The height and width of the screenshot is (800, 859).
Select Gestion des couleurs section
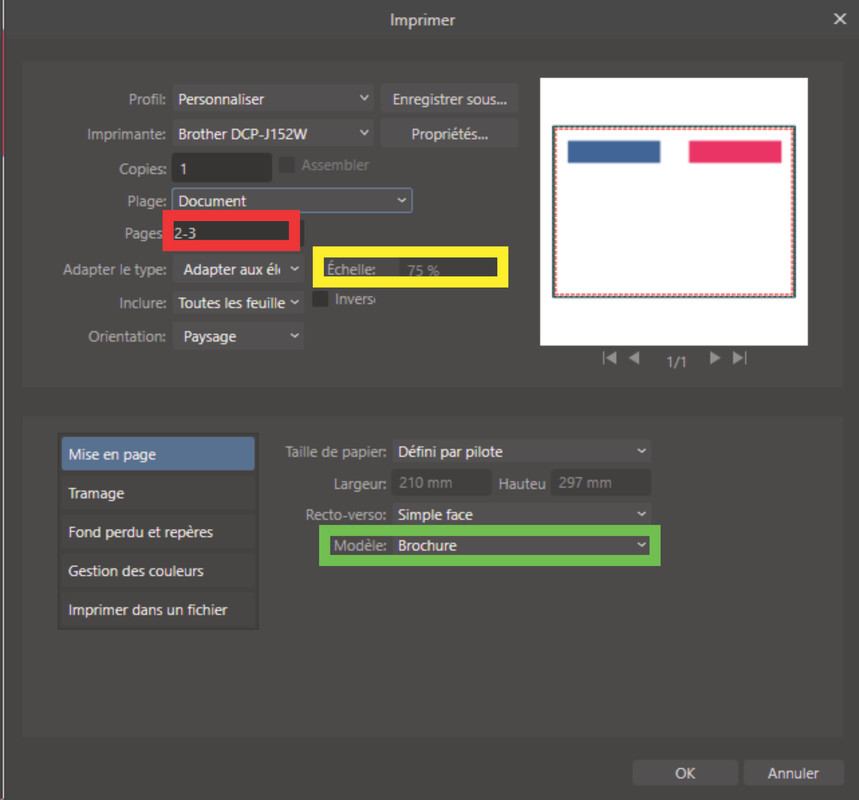coord(158,571)
